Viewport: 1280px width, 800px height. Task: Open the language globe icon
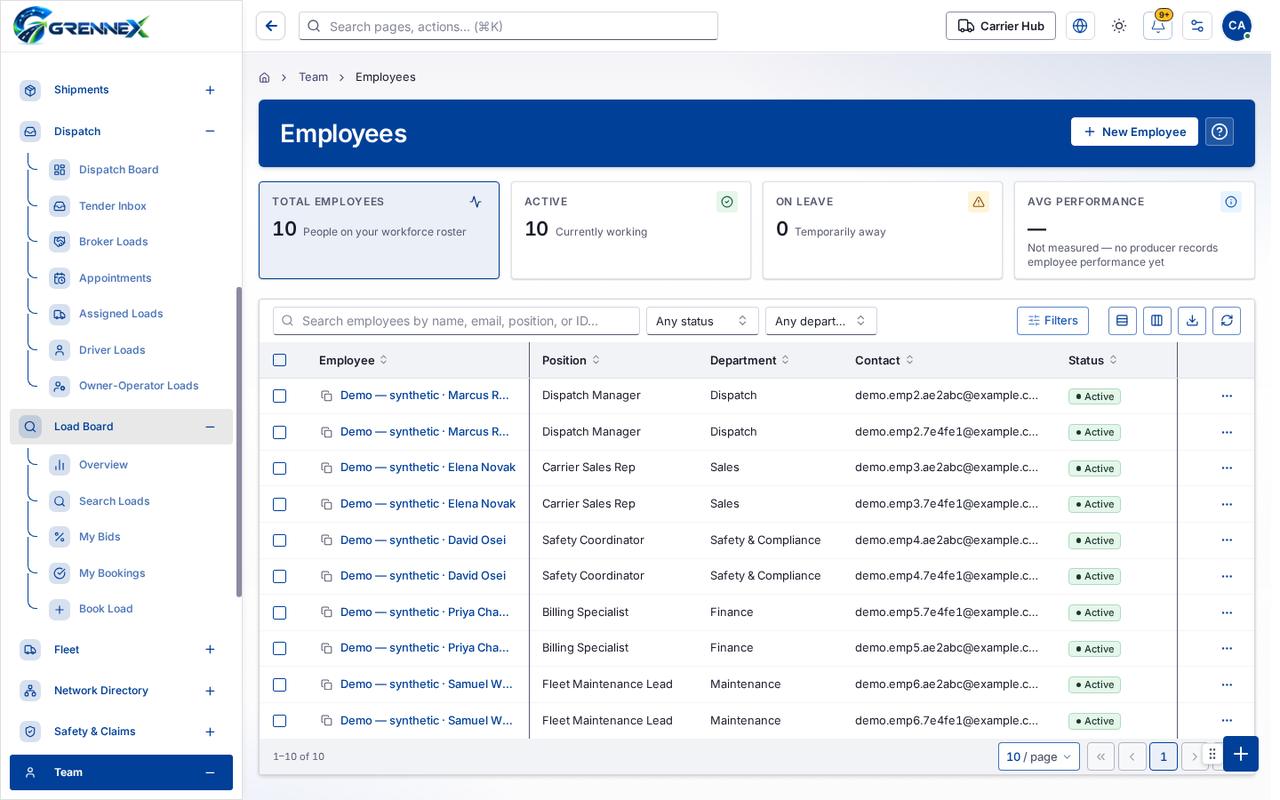[x=1080, y=26]
